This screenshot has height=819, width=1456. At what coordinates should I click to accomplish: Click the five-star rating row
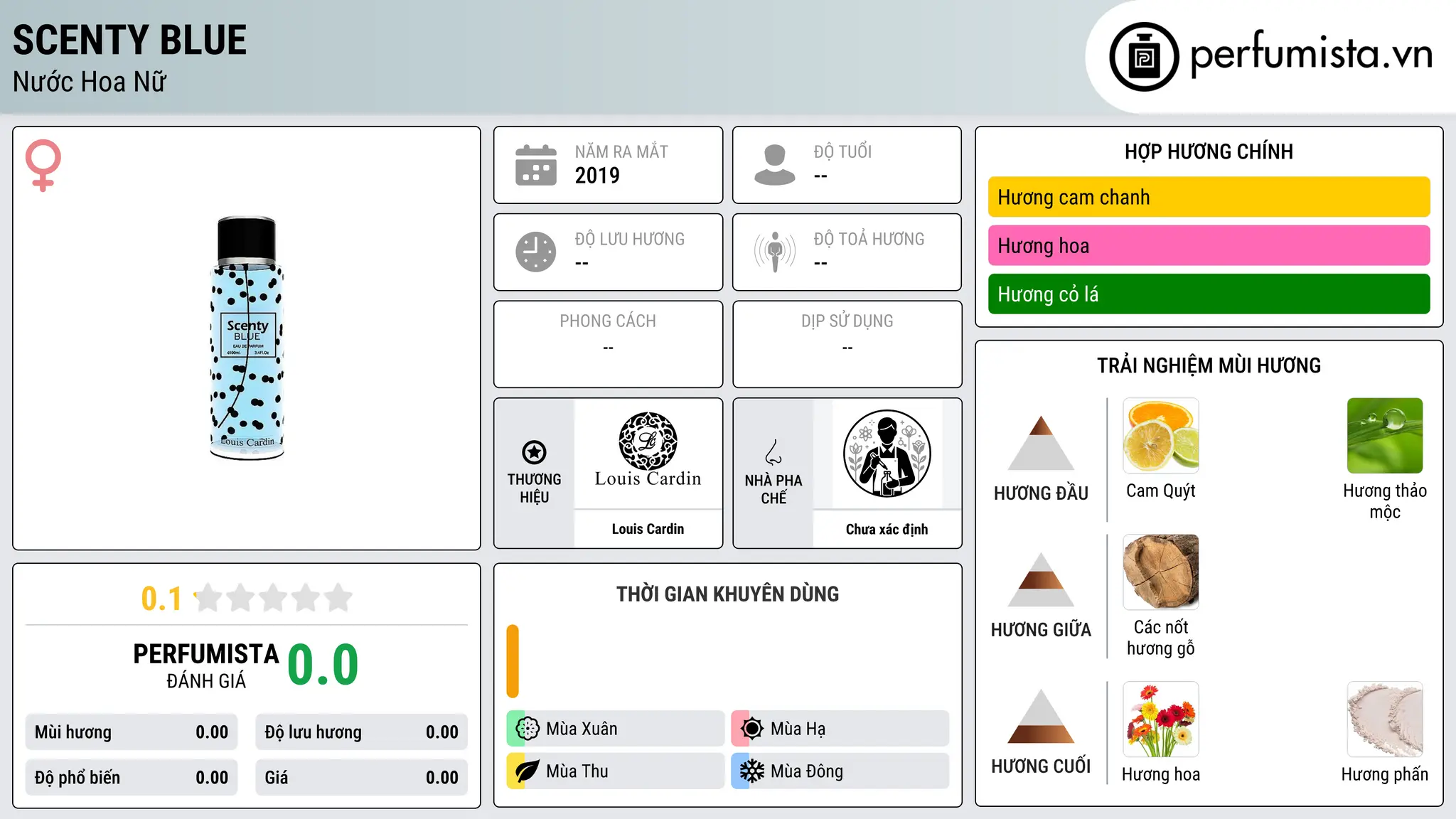(x=273, y=598)
